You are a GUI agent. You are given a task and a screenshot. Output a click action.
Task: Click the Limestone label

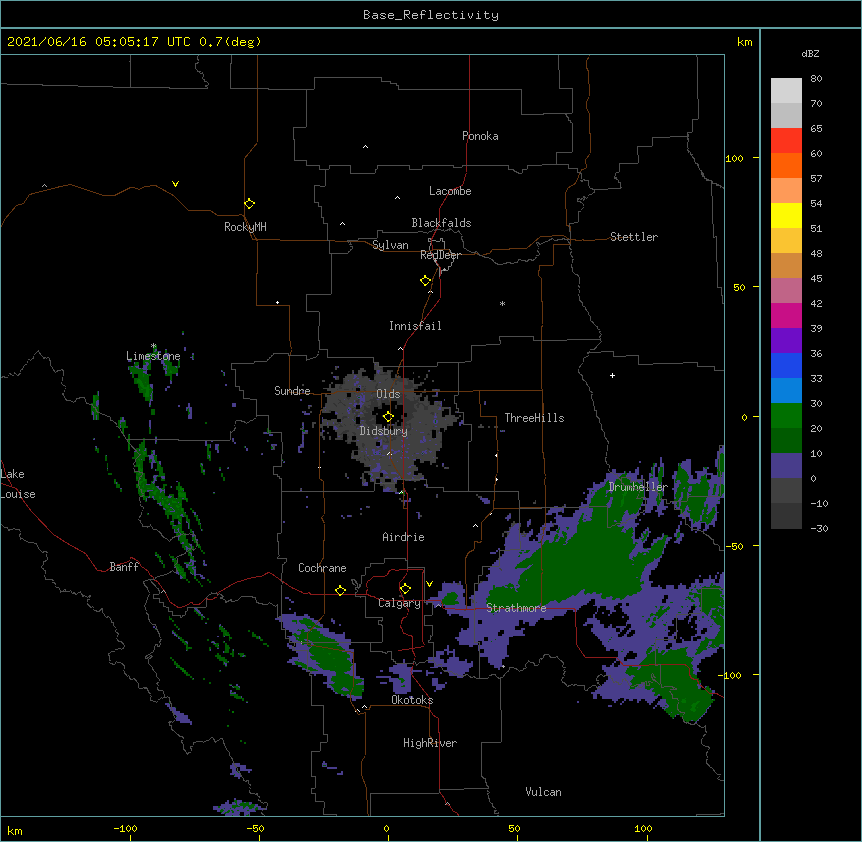click(153, 356)
